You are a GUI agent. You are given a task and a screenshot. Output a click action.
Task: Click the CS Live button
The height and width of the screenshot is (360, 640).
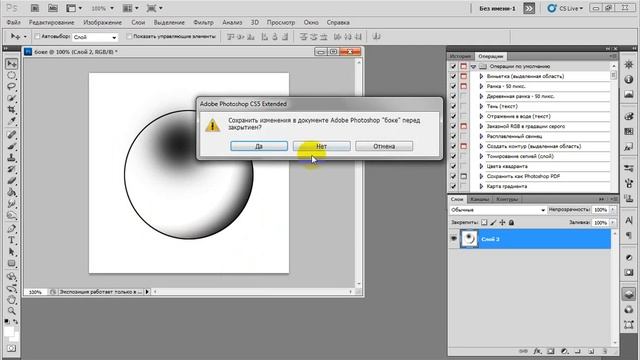pos(565,8)
